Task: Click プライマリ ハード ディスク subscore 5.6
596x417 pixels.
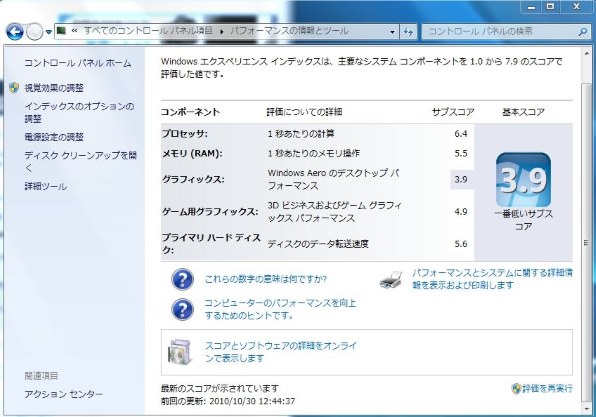Action: click(461, 244)
